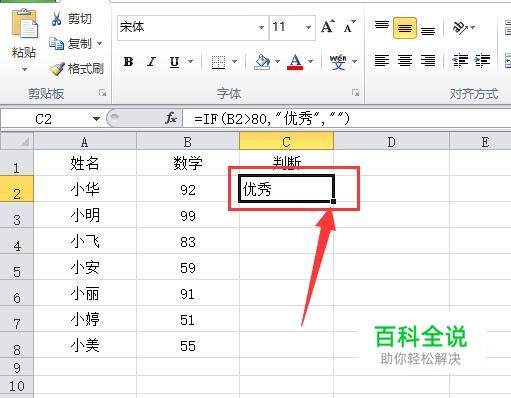Select column A header
The width and height of the screenshot is (511, 398).
85,142
